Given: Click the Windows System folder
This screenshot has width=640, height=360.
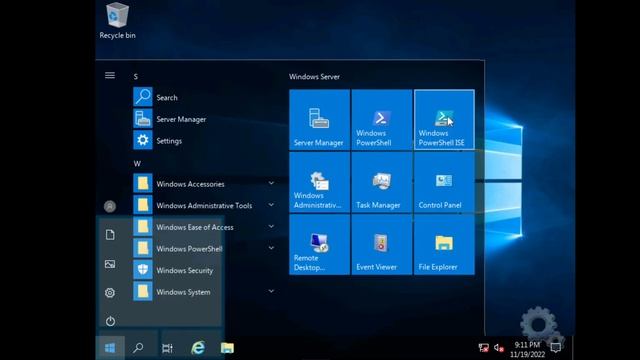Looking at the screenshot, I should coord(204,291).
